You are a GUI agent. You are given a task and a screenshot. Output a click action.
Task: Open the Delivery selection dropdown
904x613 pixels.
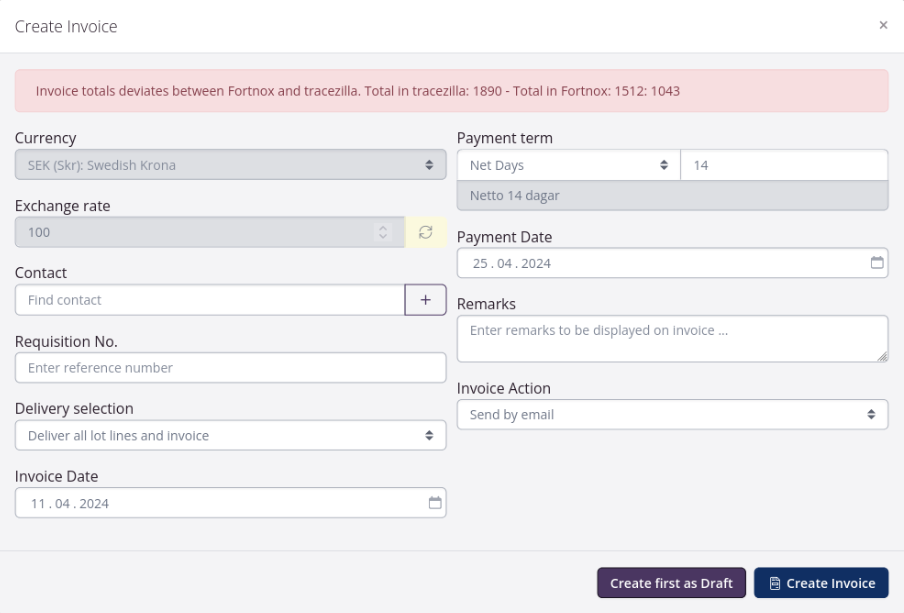coord(230,435)
